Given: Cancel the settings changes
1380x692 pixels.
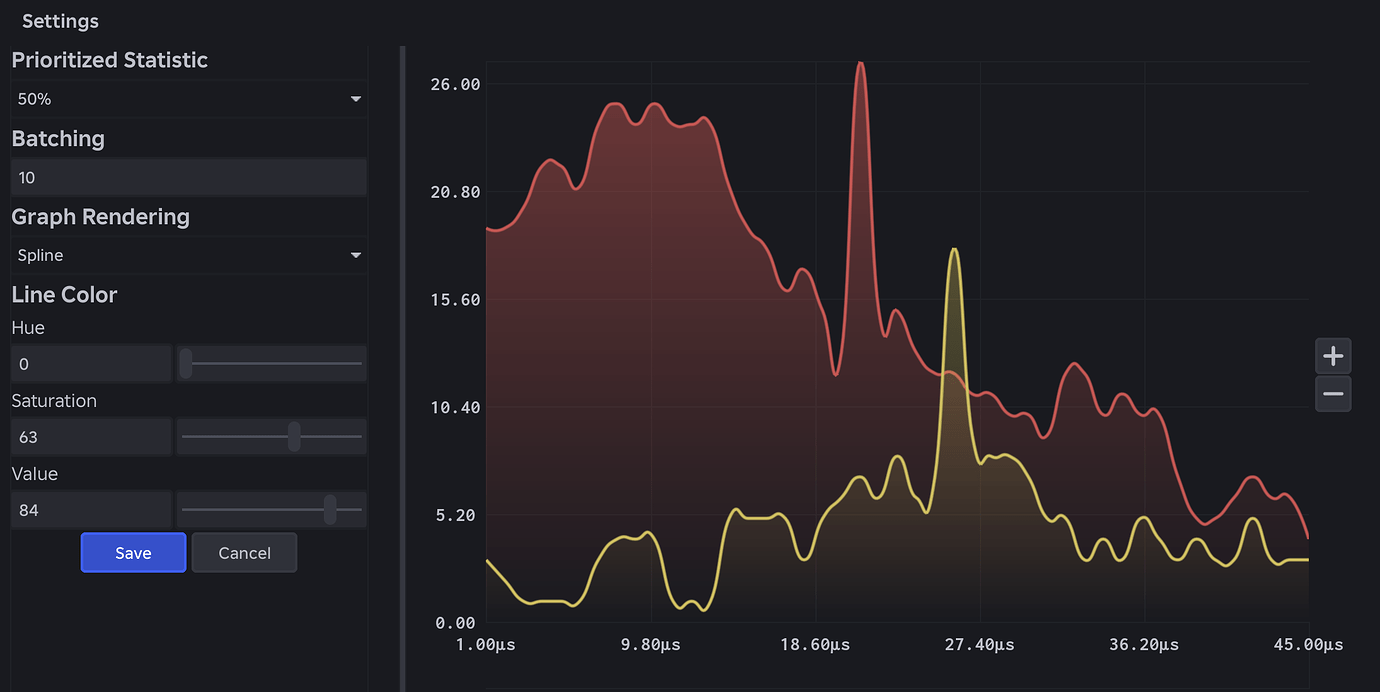Looking at the screenshot, I should 244,553.
